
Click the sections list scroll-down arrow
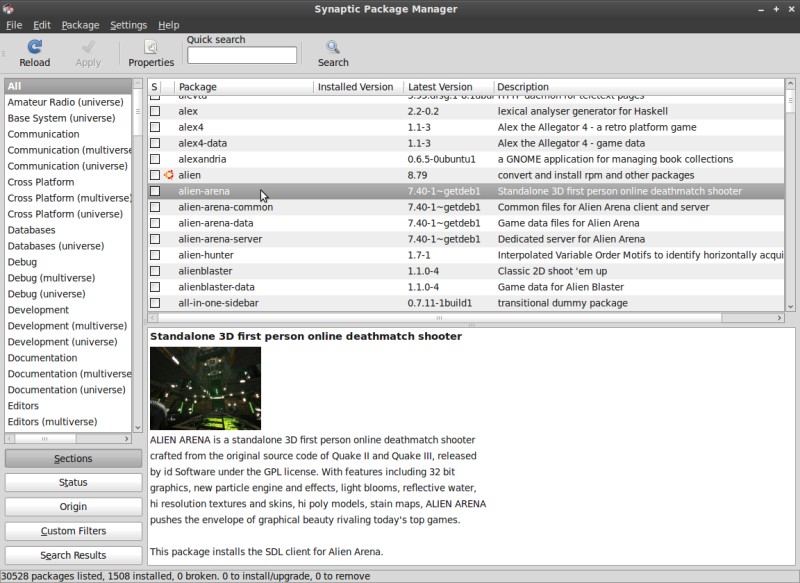point(137,428)
